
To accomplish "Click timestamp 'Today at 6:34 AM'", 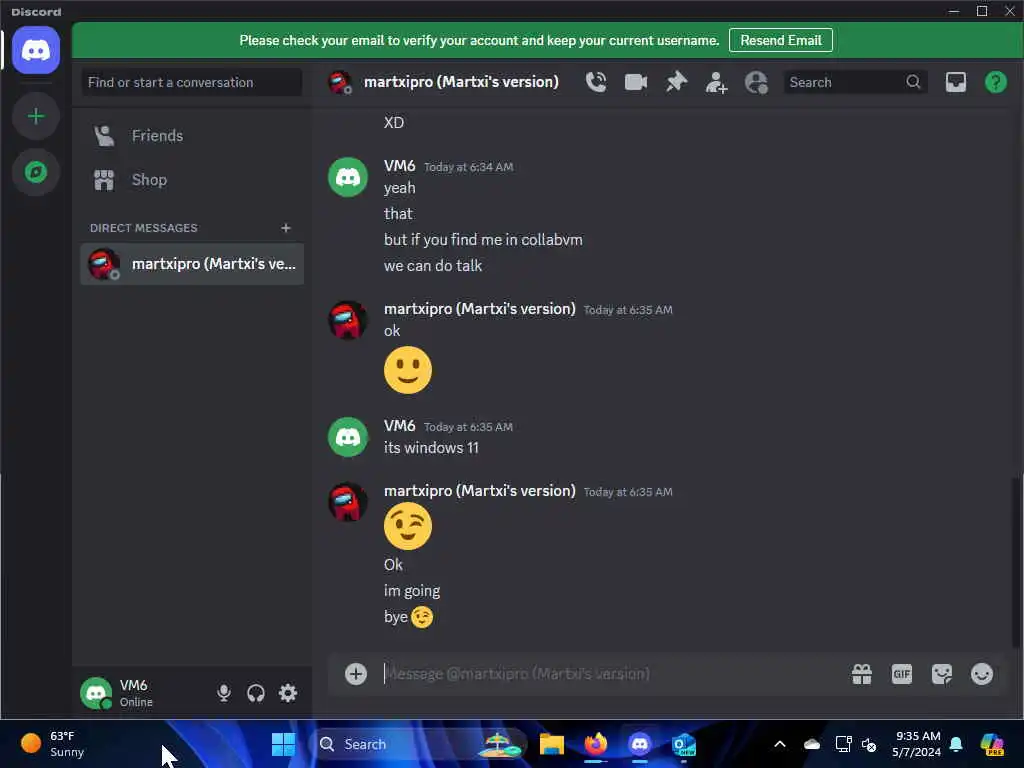I will (468, 167).
